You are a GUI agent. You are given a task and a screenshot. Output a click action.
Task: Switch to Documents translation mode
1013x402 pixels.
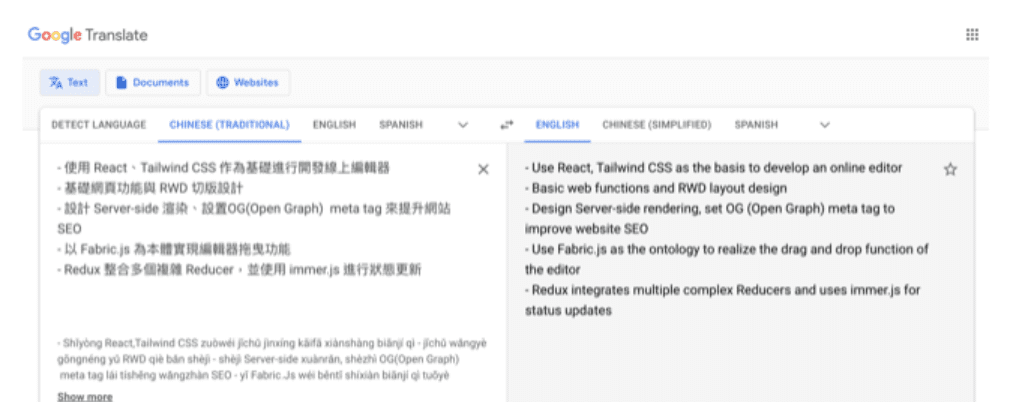[x=153, y=83]
